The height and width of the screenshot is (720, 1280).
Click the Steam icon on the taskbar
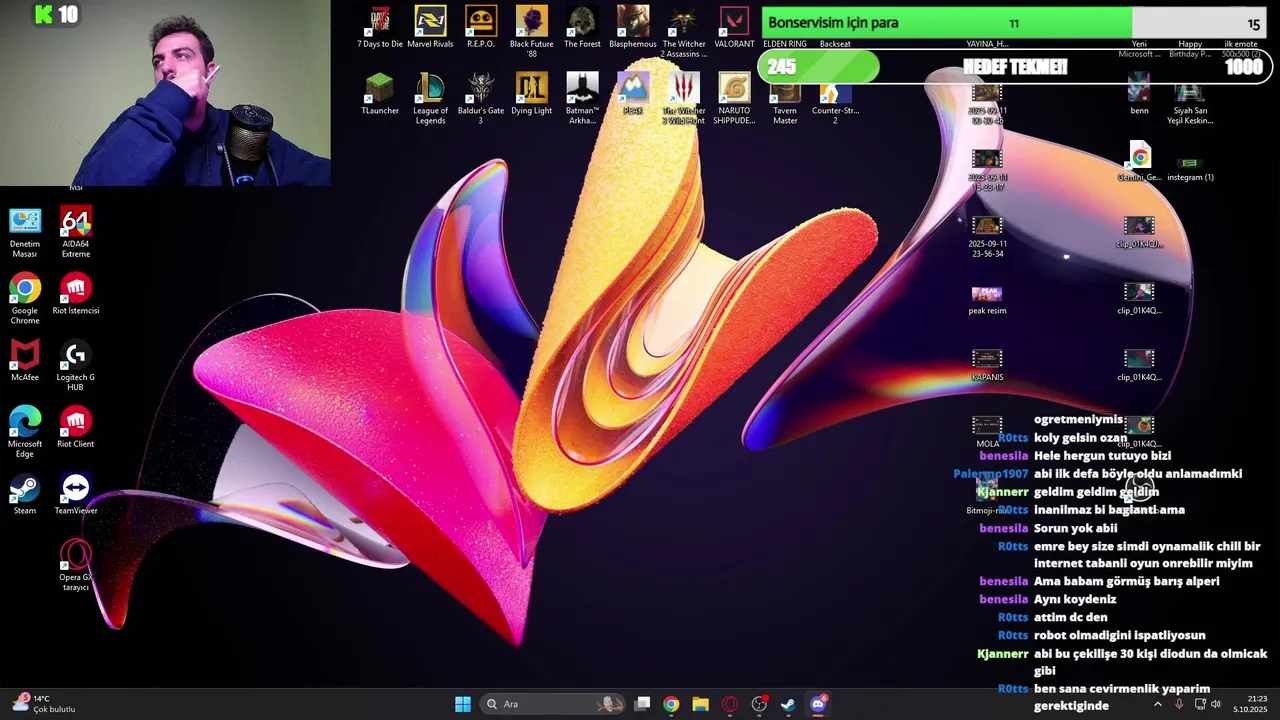tap(788, 704)
